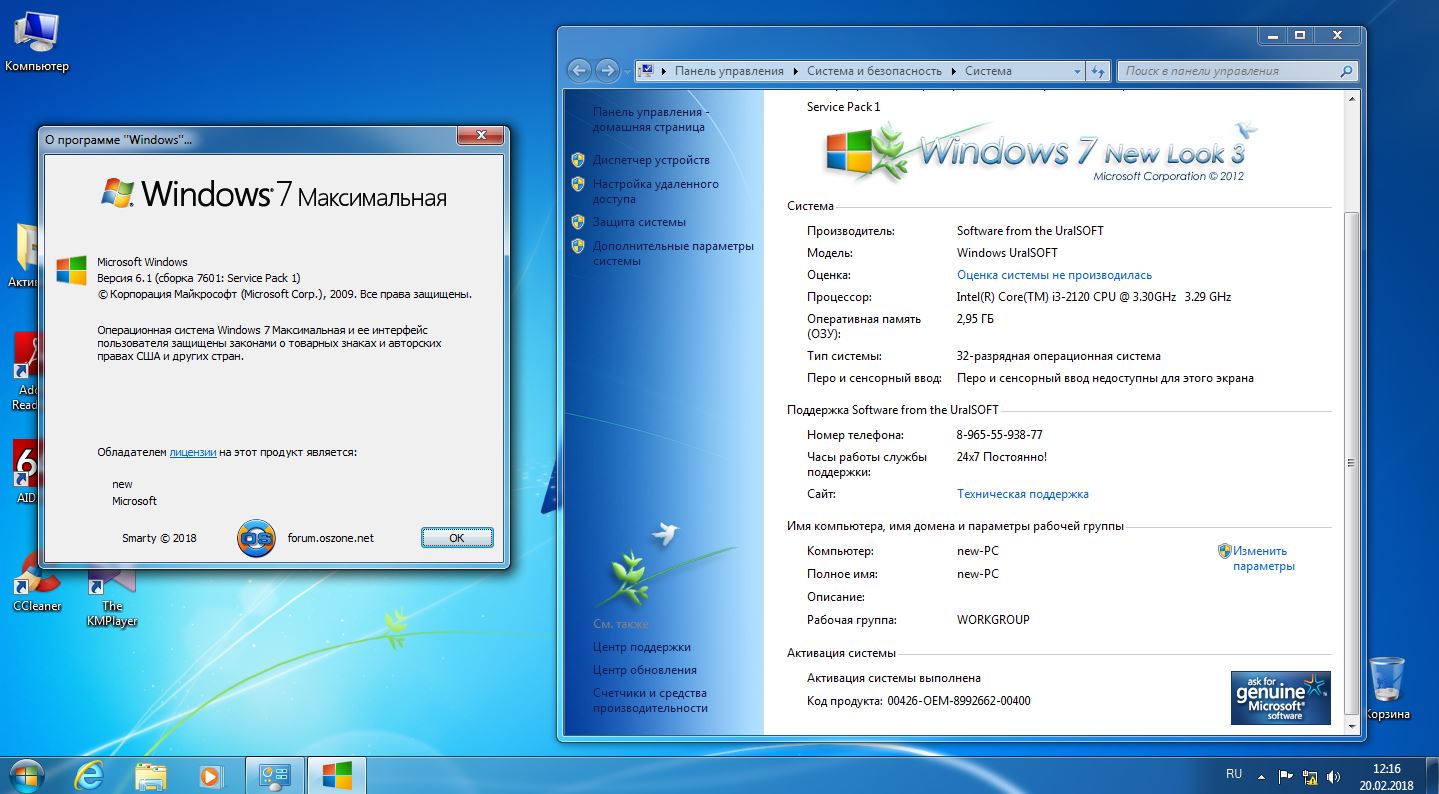Open the recent pages dropdown arrow
Screen dimensions: 1439x794
click(x=627, y=71)
